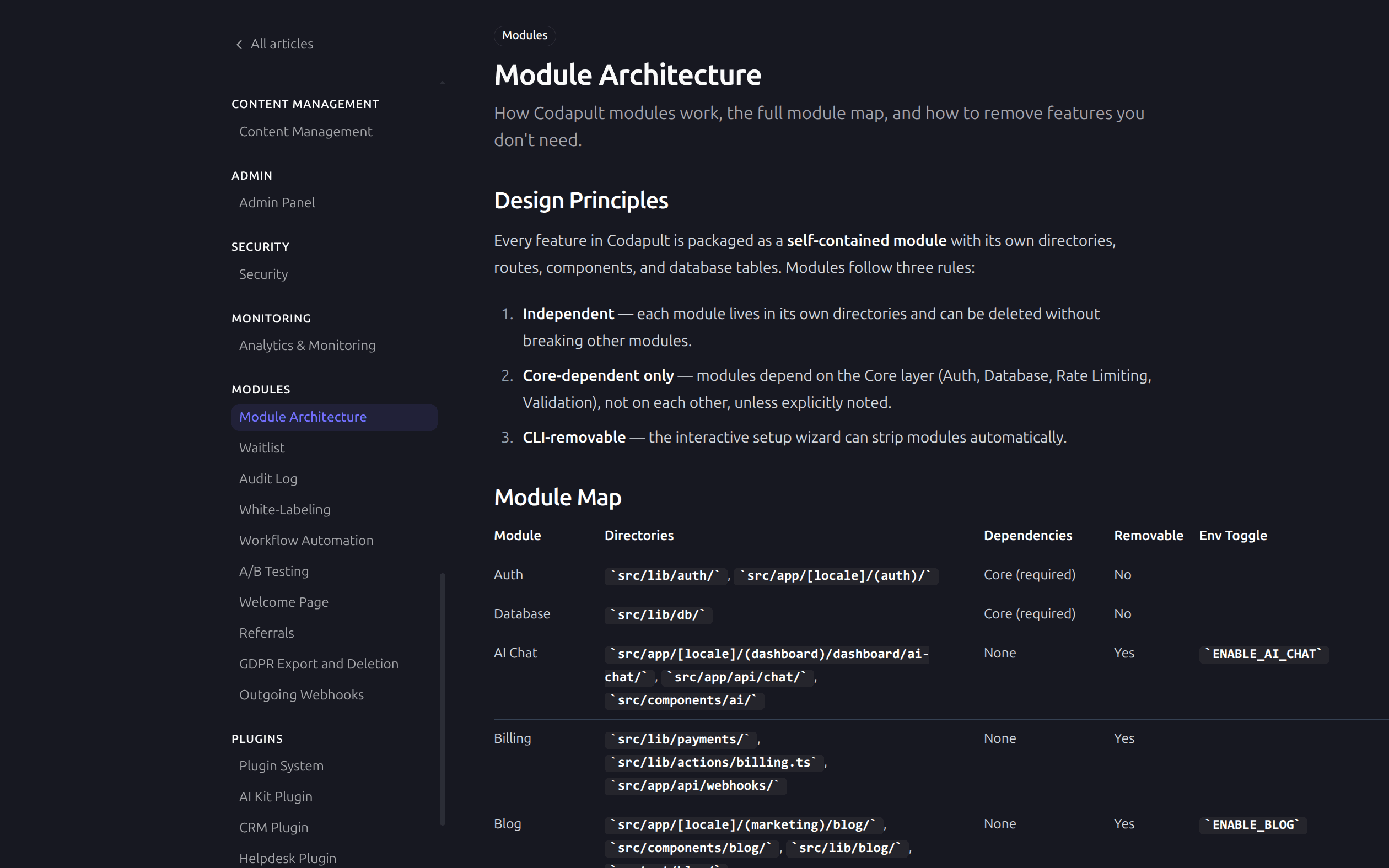Open GDPR Export and Deletion article
The width and height of the screenshot is (1389, 868).
click(319, 664)
